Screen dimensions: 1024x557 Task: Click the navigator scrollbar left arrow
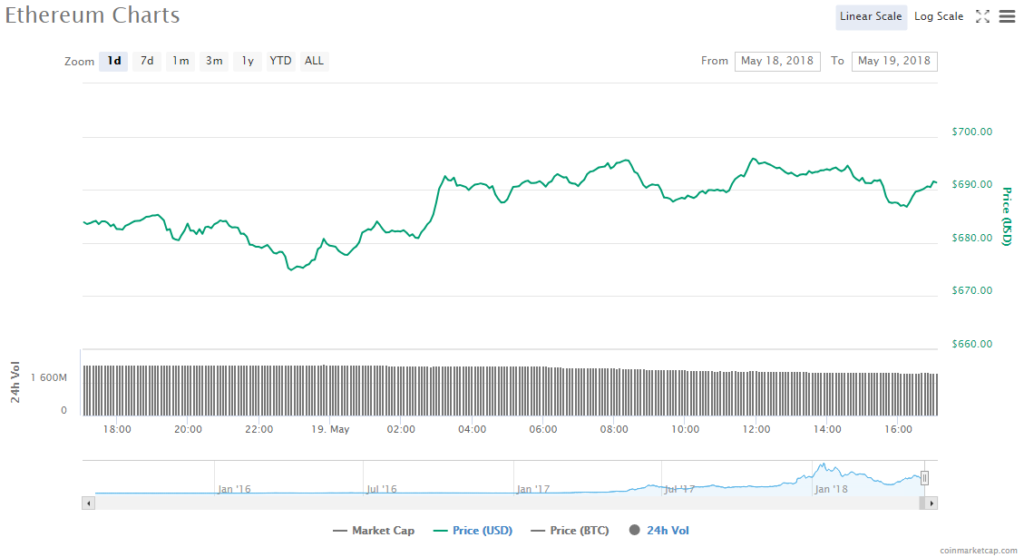89,503
